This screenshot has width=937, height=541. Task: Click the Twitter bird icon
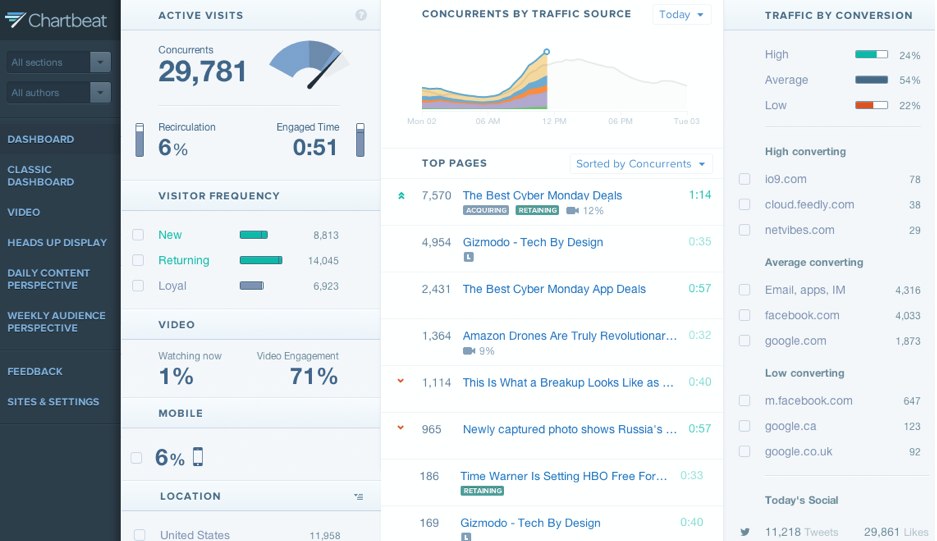(x=745, y=531)
